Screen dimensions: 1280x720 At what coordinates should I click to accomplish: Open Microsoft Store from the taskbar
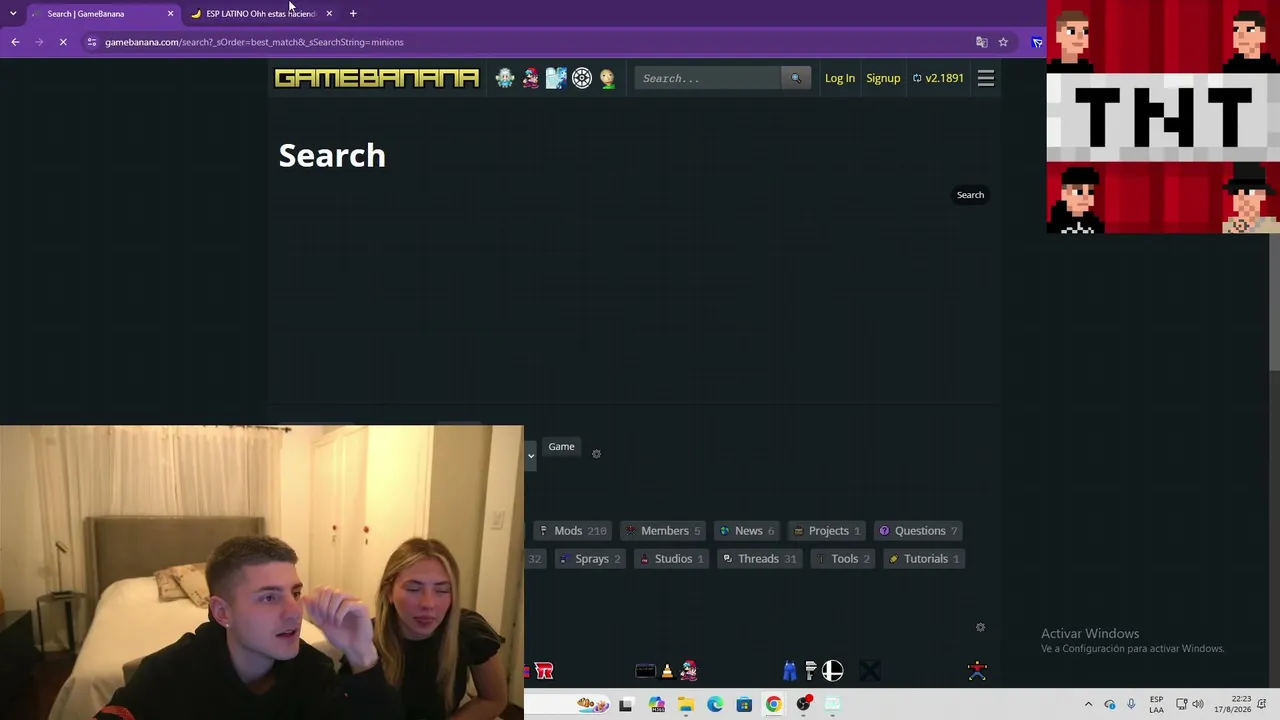pyautogui.click(x=744, y=705)
